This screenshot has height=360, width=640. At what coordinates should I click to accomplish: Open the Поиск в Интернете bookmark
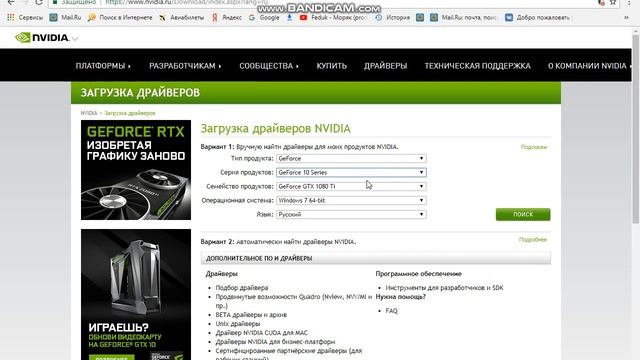(x=120, y=18)
